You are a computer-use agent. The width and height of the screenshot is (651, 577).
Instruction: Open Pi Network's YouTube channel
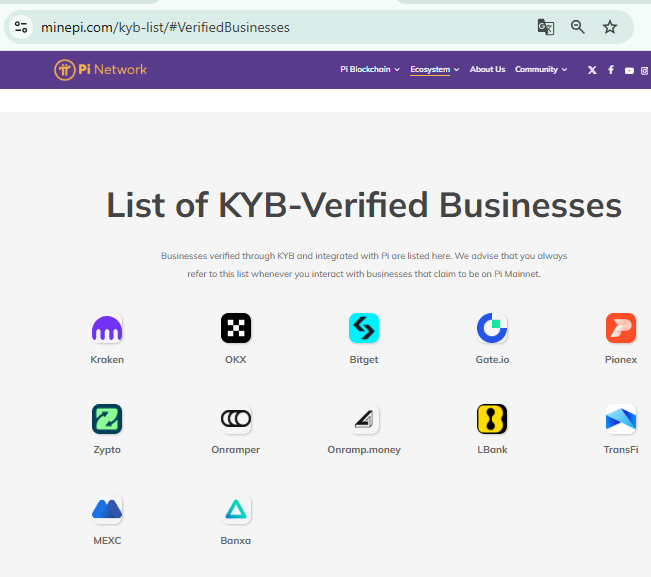pos(629,71)
